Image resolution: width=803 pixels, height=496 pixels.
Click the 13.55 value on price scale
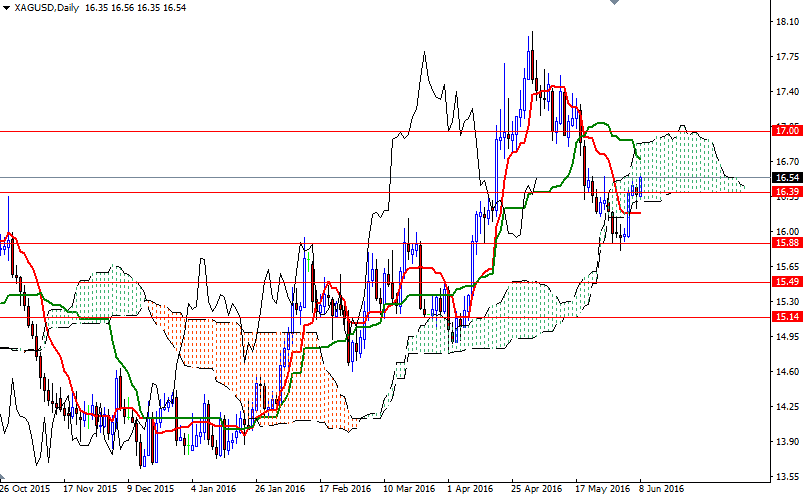[785, 477]
